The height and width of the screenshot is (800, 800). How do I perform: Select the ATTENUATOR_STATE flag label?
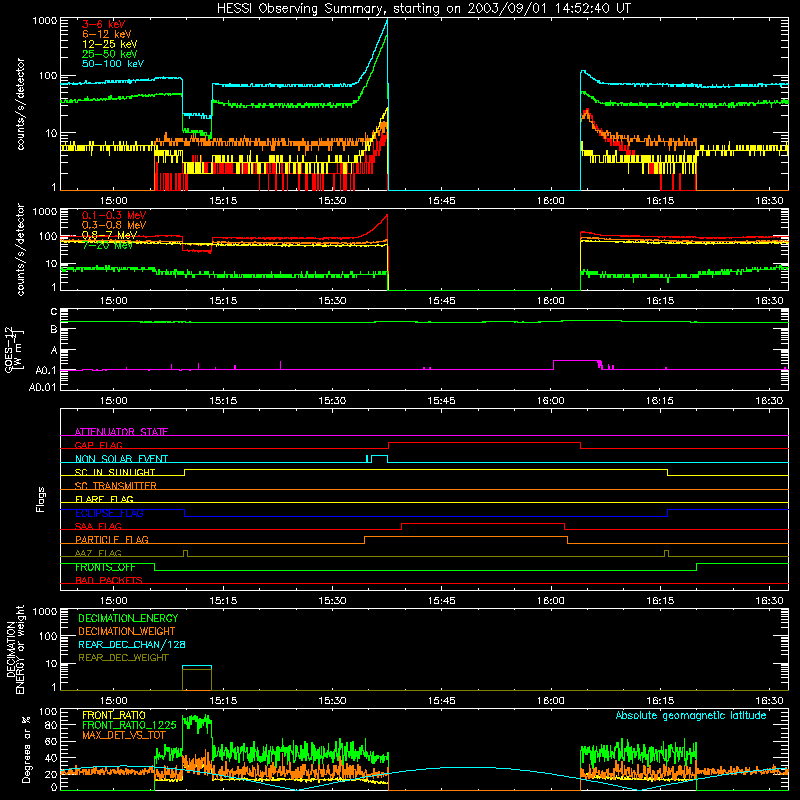point(121,432)
